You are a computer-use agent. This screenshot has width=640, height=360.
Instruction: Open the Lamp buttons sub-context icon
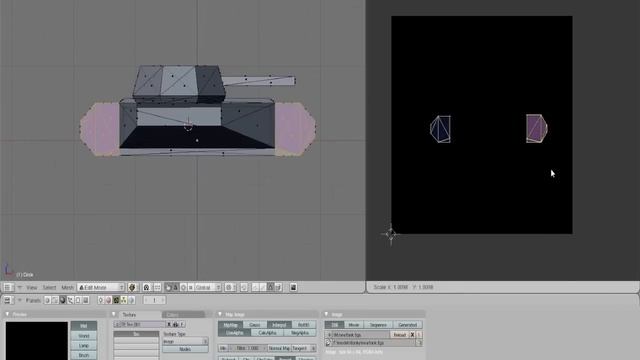pyautogui.click(x=101, y=300)
